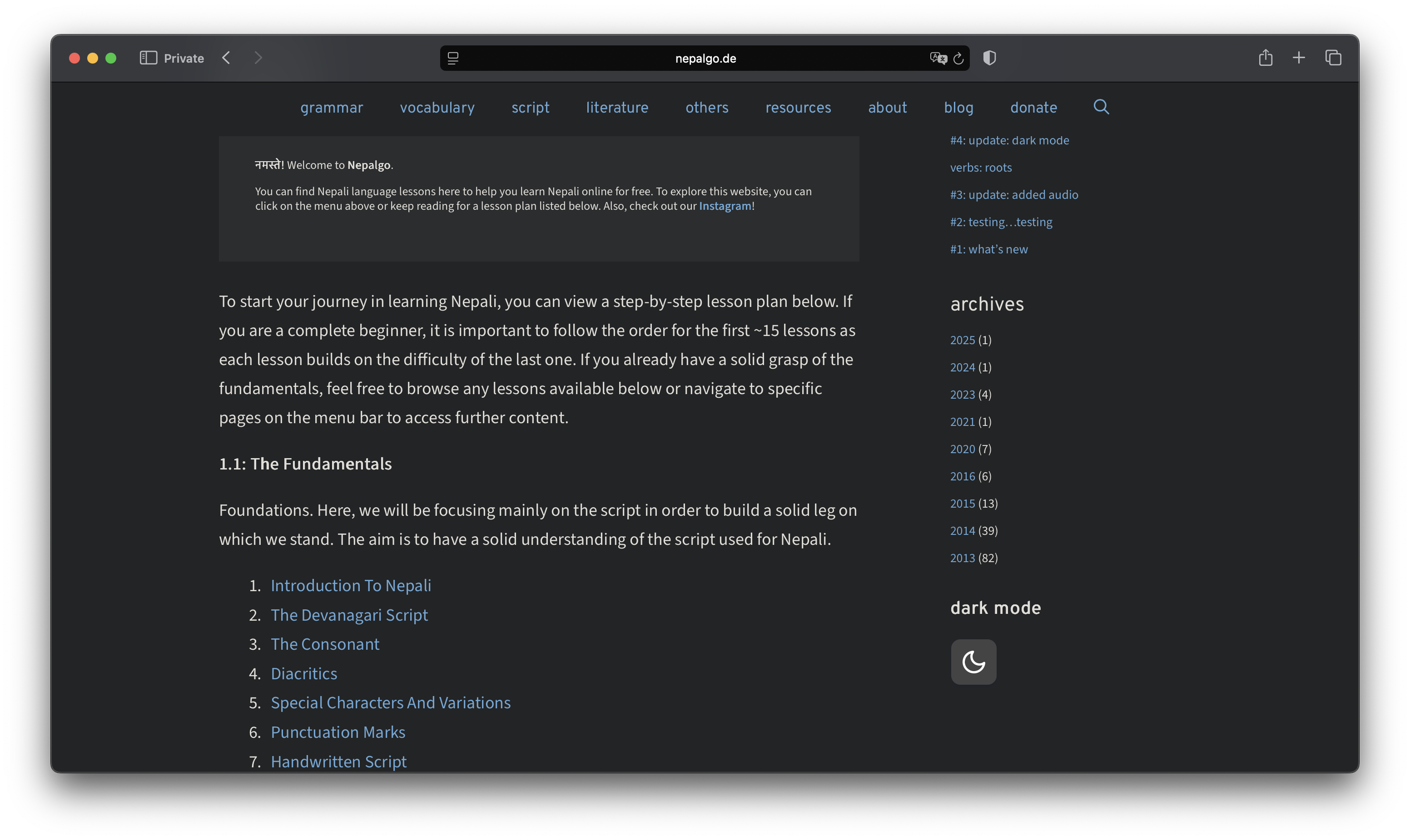The height and width of the screenshot is (840, 1410).
Task: Open the site search magnifier icon
Action: pyautogui.click(x=1102, y=107)
